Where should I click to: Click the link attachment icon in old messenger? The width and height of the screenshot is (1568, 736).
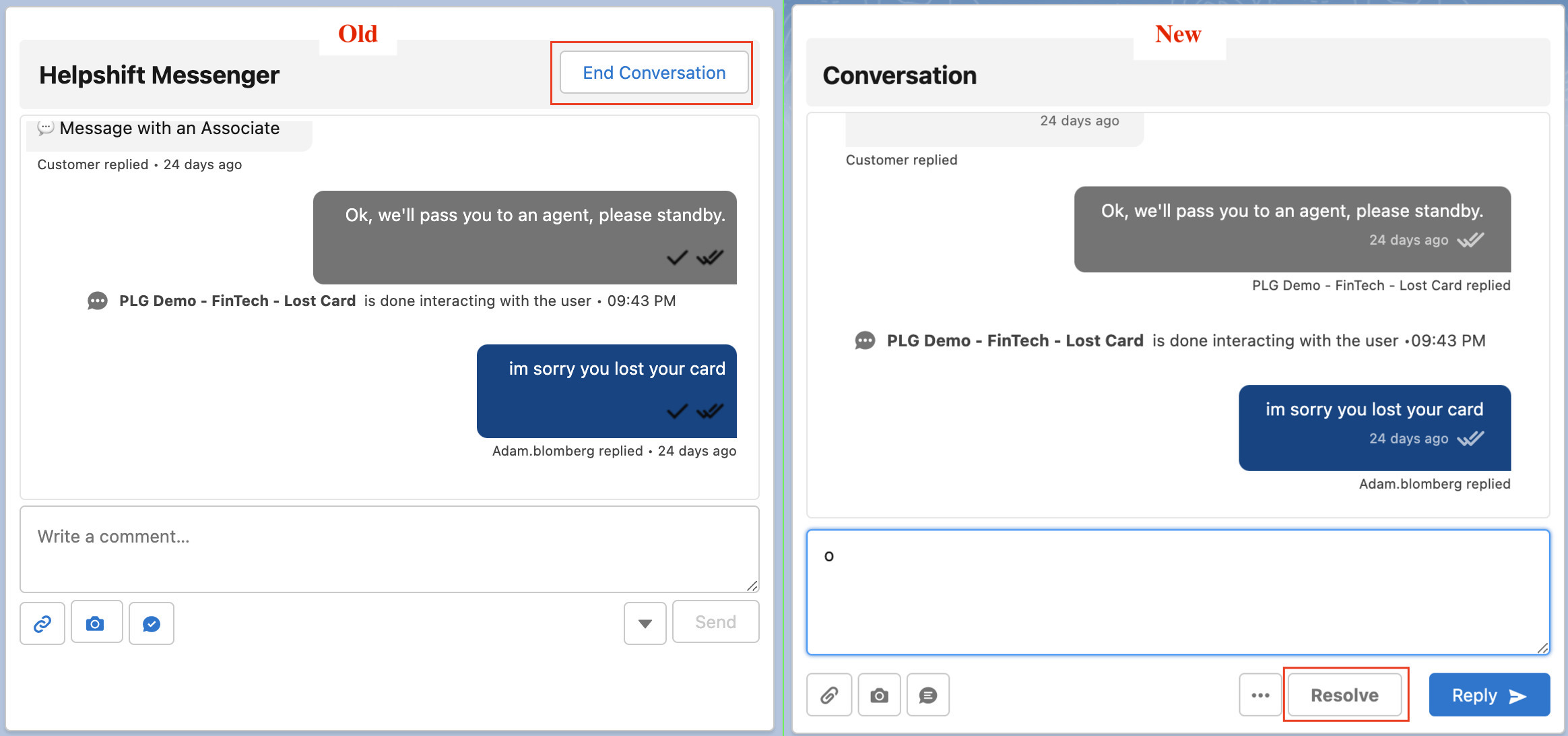coord(42,623)
